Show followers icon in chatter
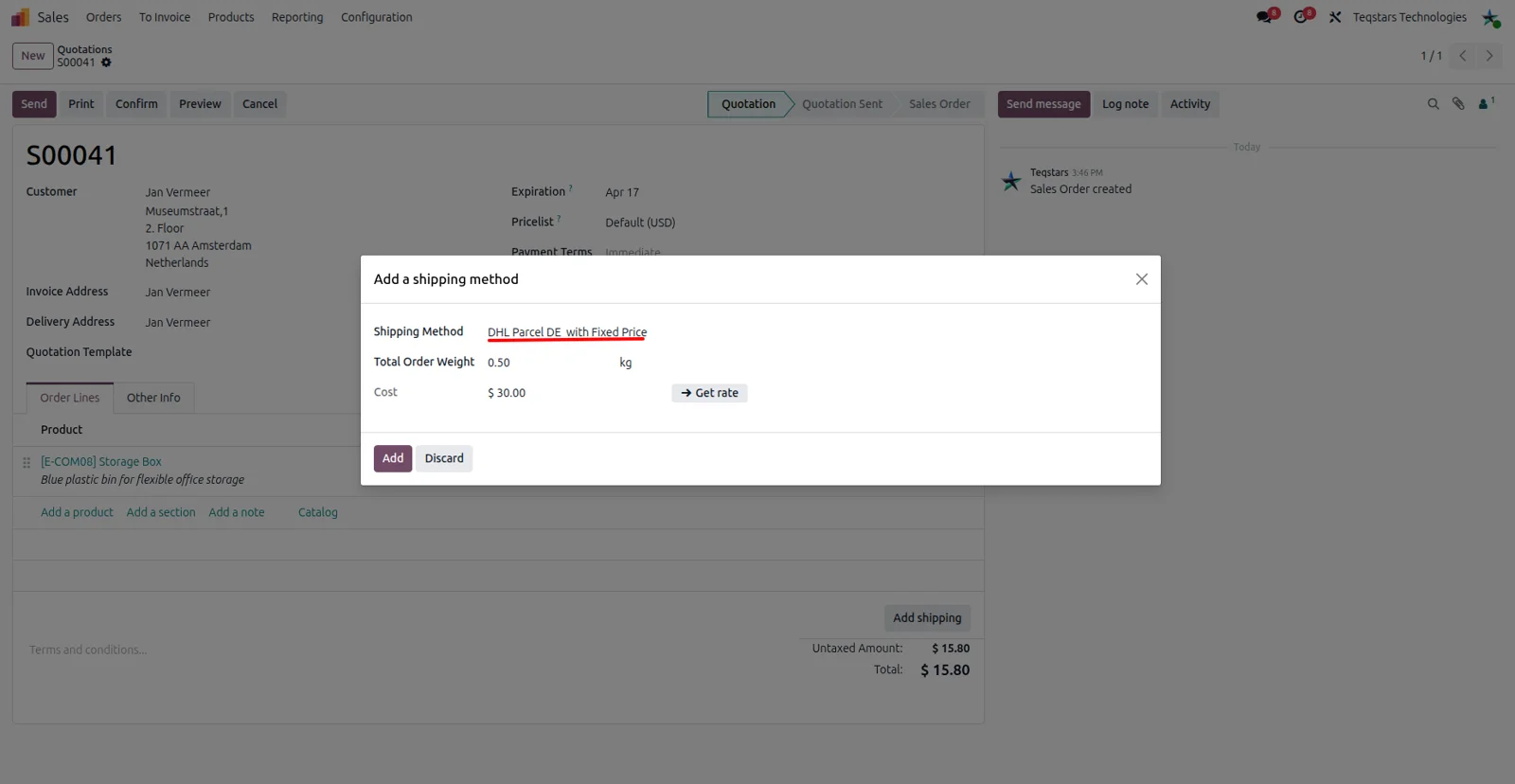The height and width of the screenshot is (784, 1515). [1486, 103]
